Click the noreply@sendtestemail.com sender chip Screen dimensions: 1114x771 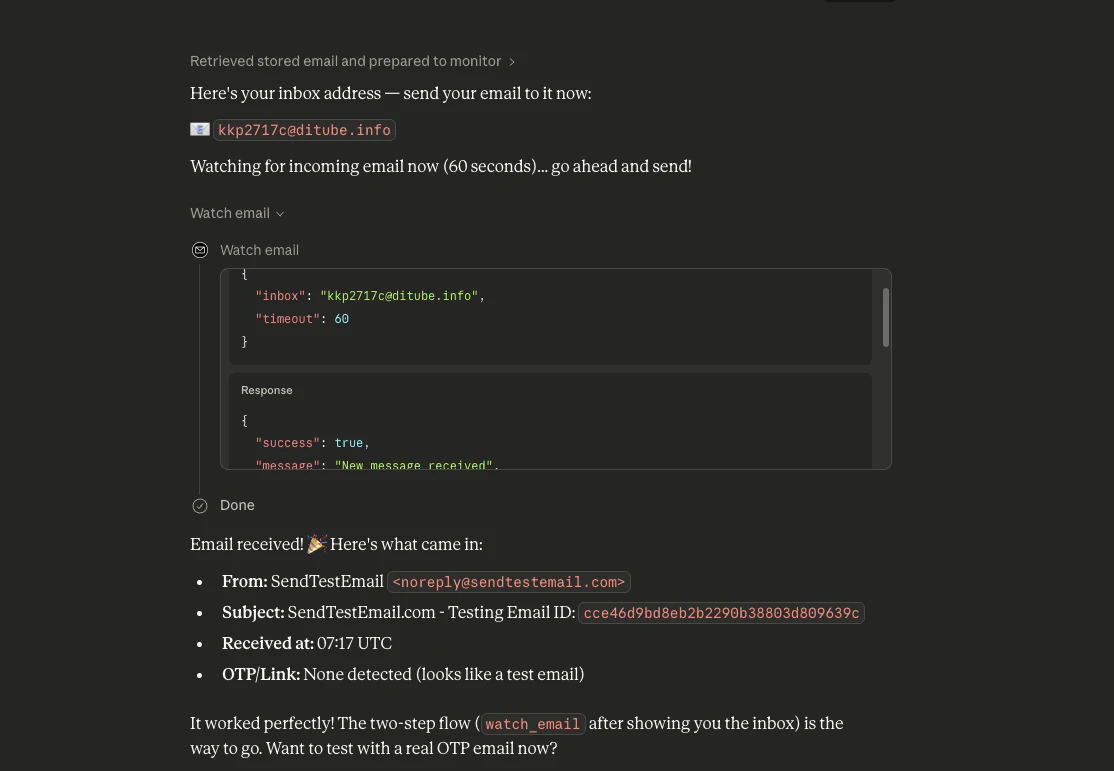click(508, 582)
